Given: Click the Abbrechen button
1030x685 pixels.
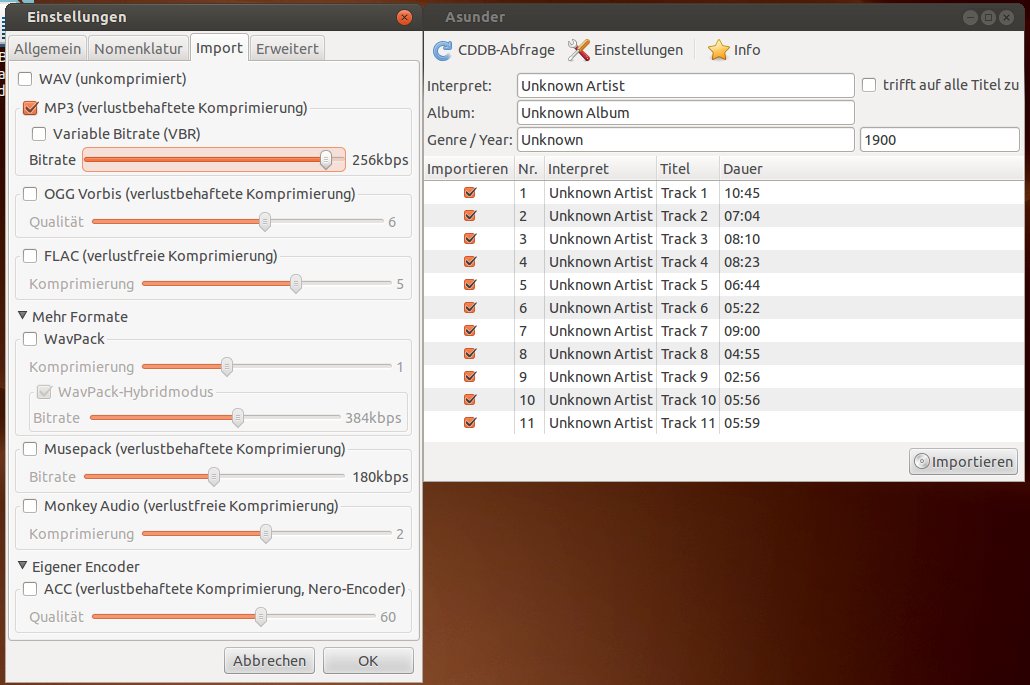Looking at the screenshot, I should (x=269, y=661).
